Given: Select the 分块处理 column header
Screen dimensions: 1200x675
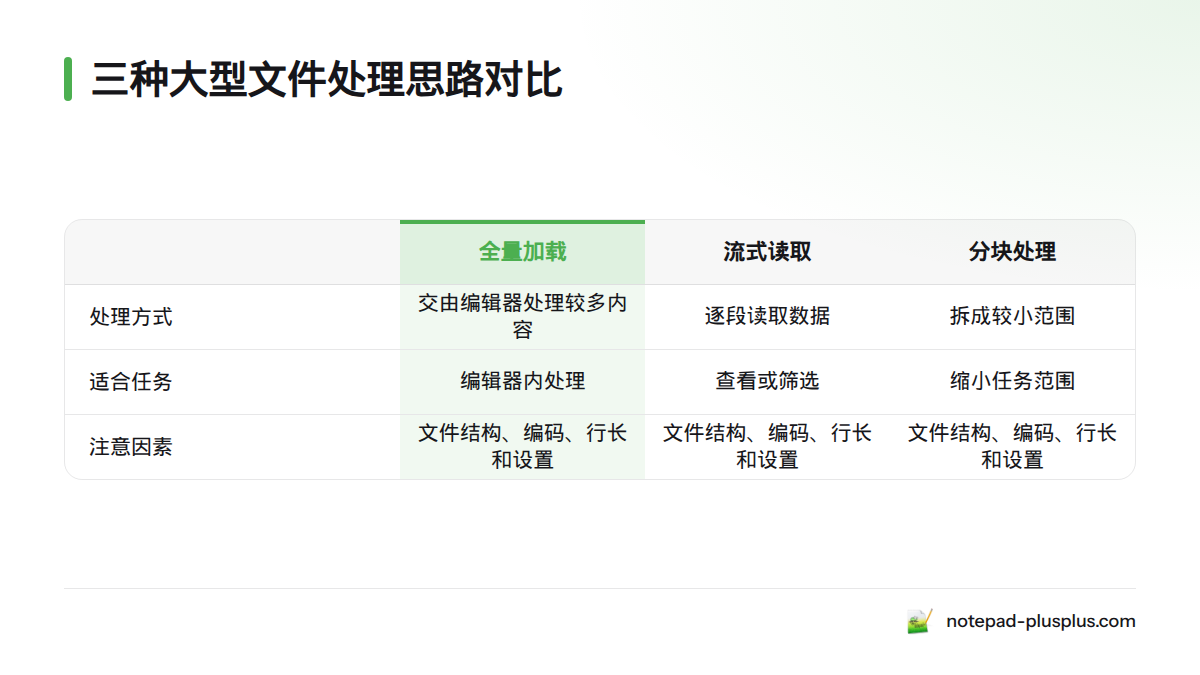Looking at the screenshot, I should [x=1012, y=252].
